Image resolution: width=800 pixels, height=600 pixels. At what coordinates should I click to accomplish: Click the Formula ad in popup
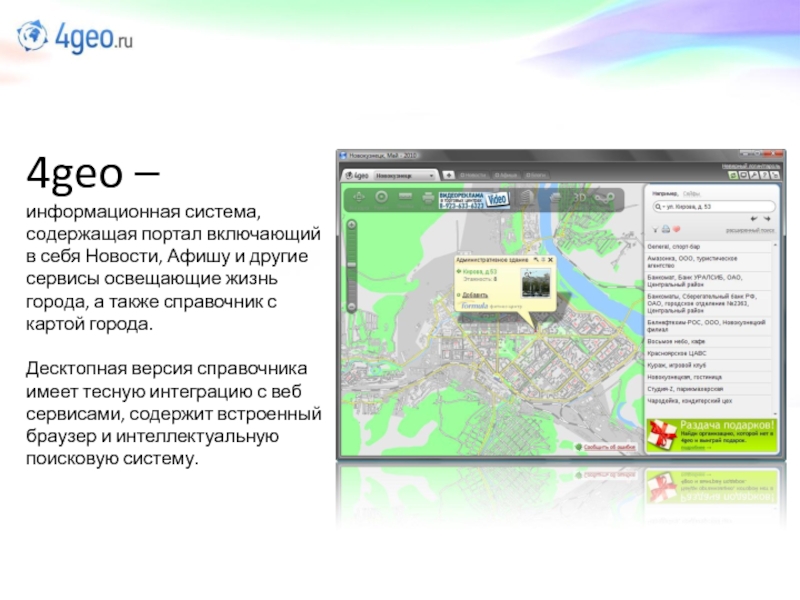pos(491,306)
